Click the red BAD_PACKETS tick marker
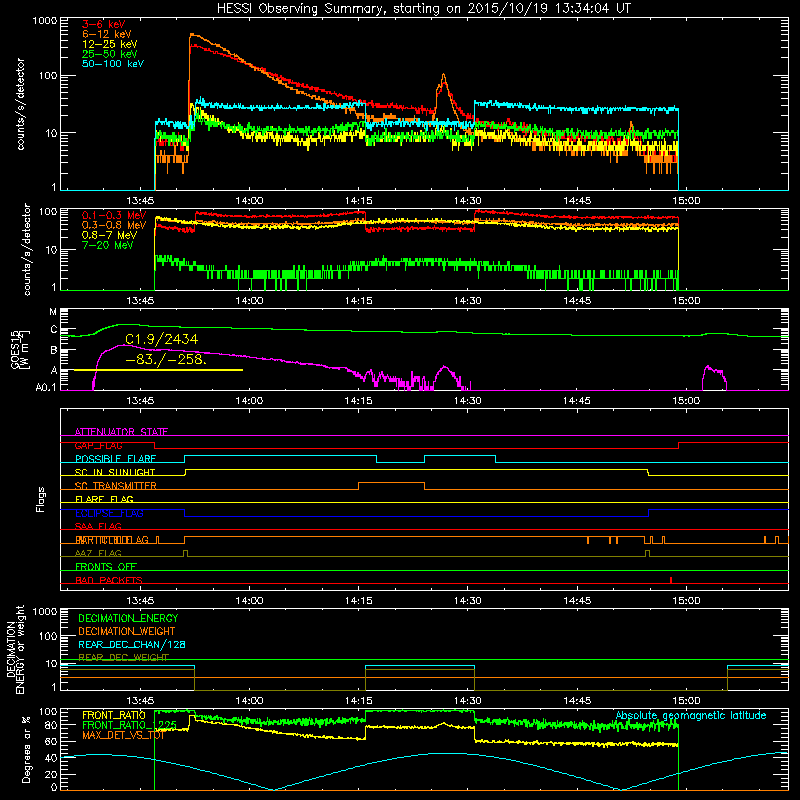This screenshot has height=800, width=800. 671,580
